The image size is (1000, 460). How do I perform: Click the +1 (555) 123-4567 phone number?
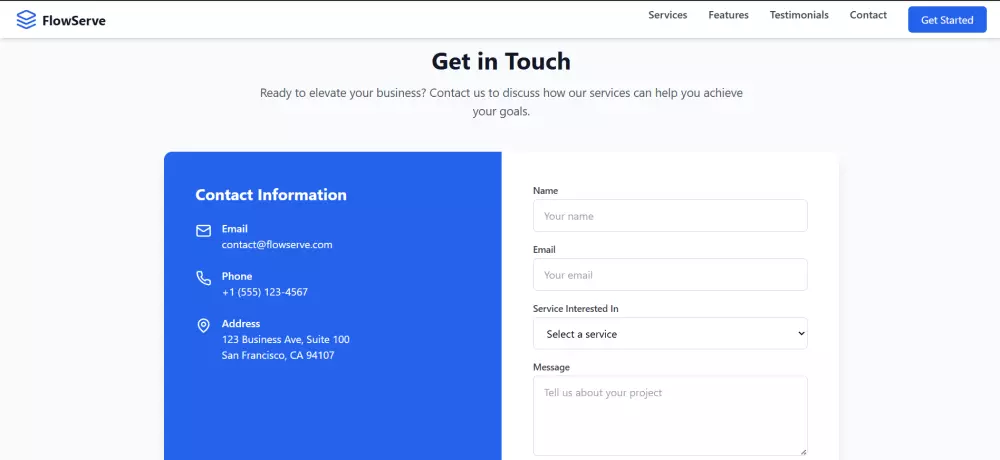(x=265, y=292)
